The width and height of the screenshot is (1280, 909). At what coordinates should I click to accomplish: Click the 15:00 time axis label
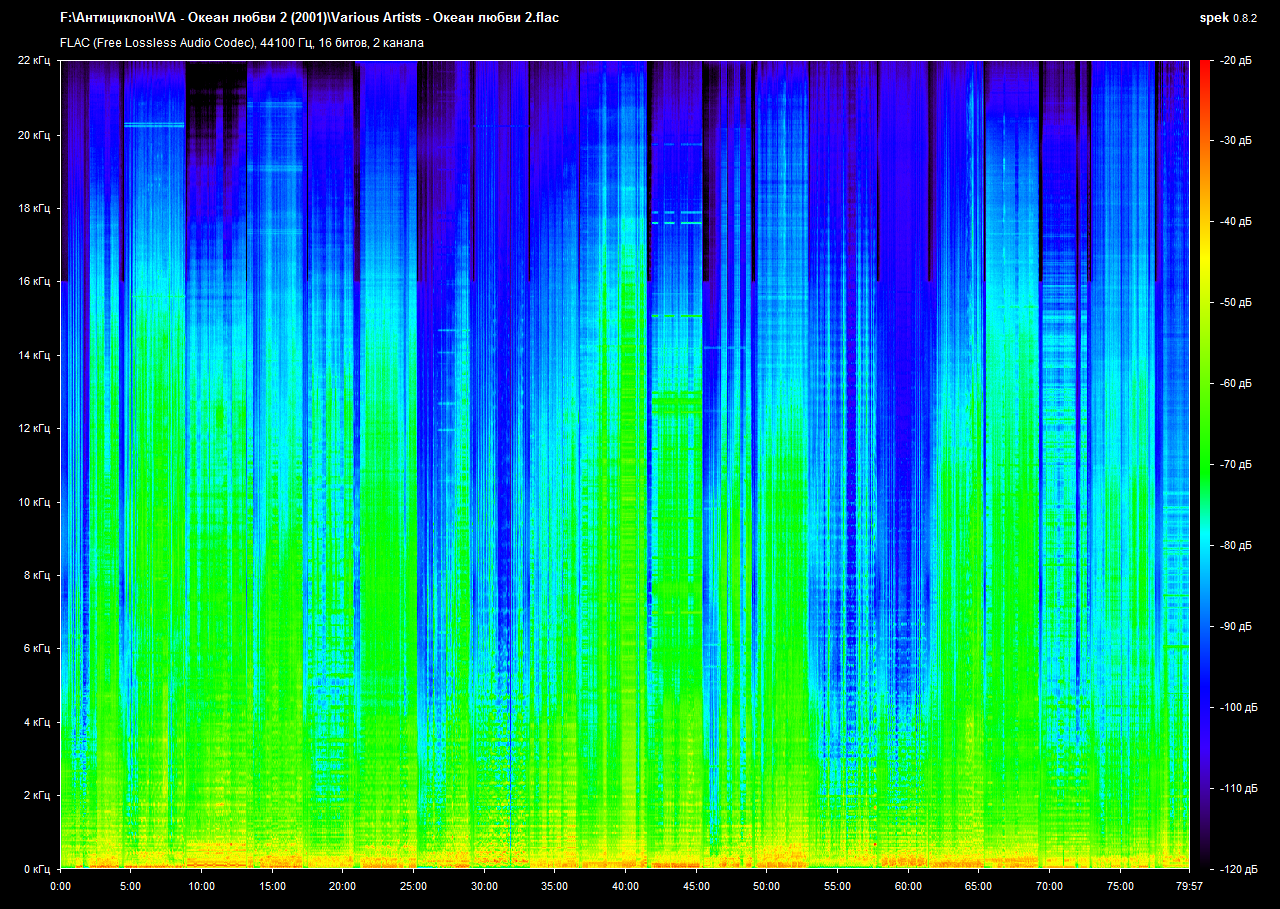point(272,886)
